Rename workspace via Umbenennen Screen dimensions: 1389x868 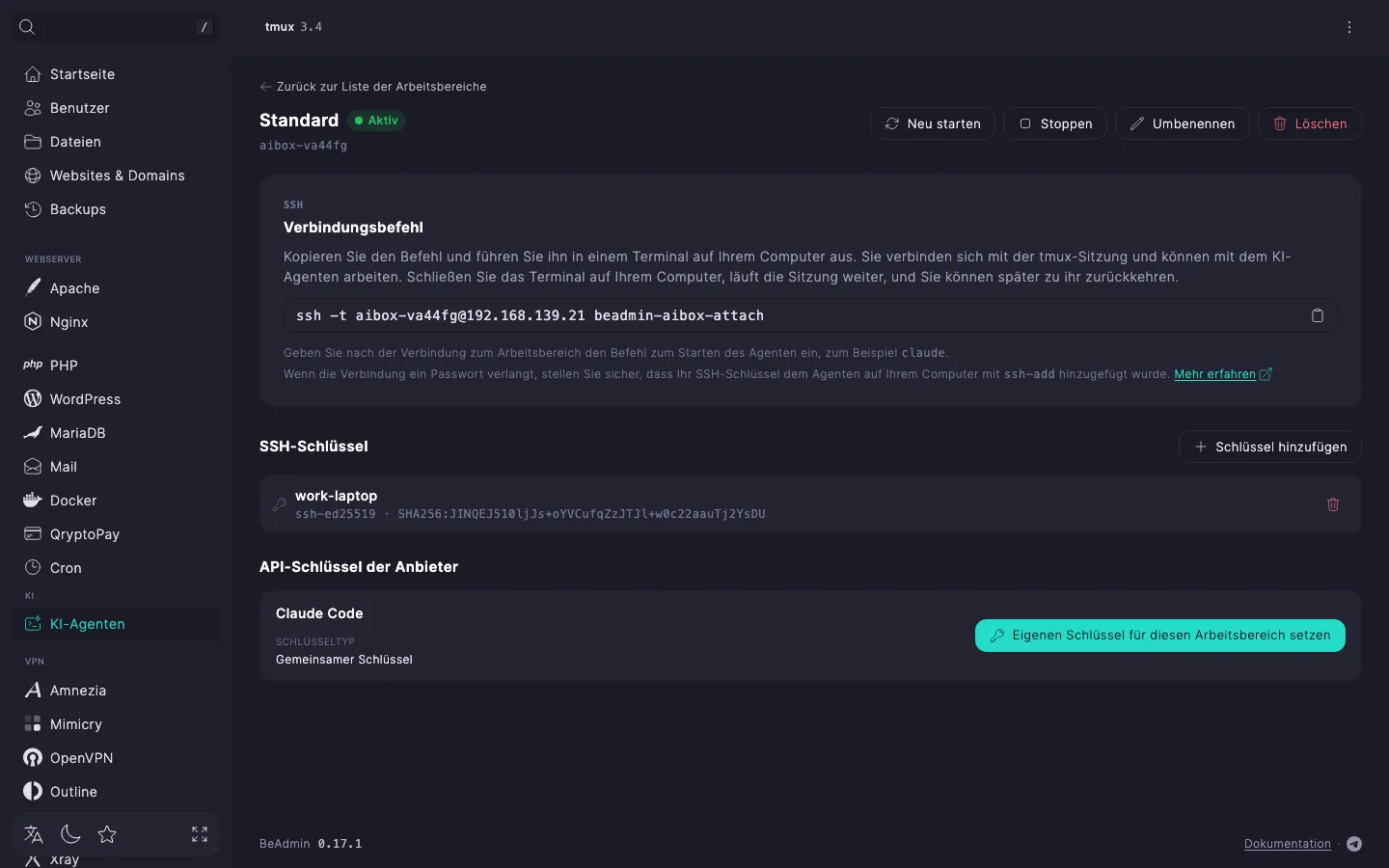click(1183, 123)
